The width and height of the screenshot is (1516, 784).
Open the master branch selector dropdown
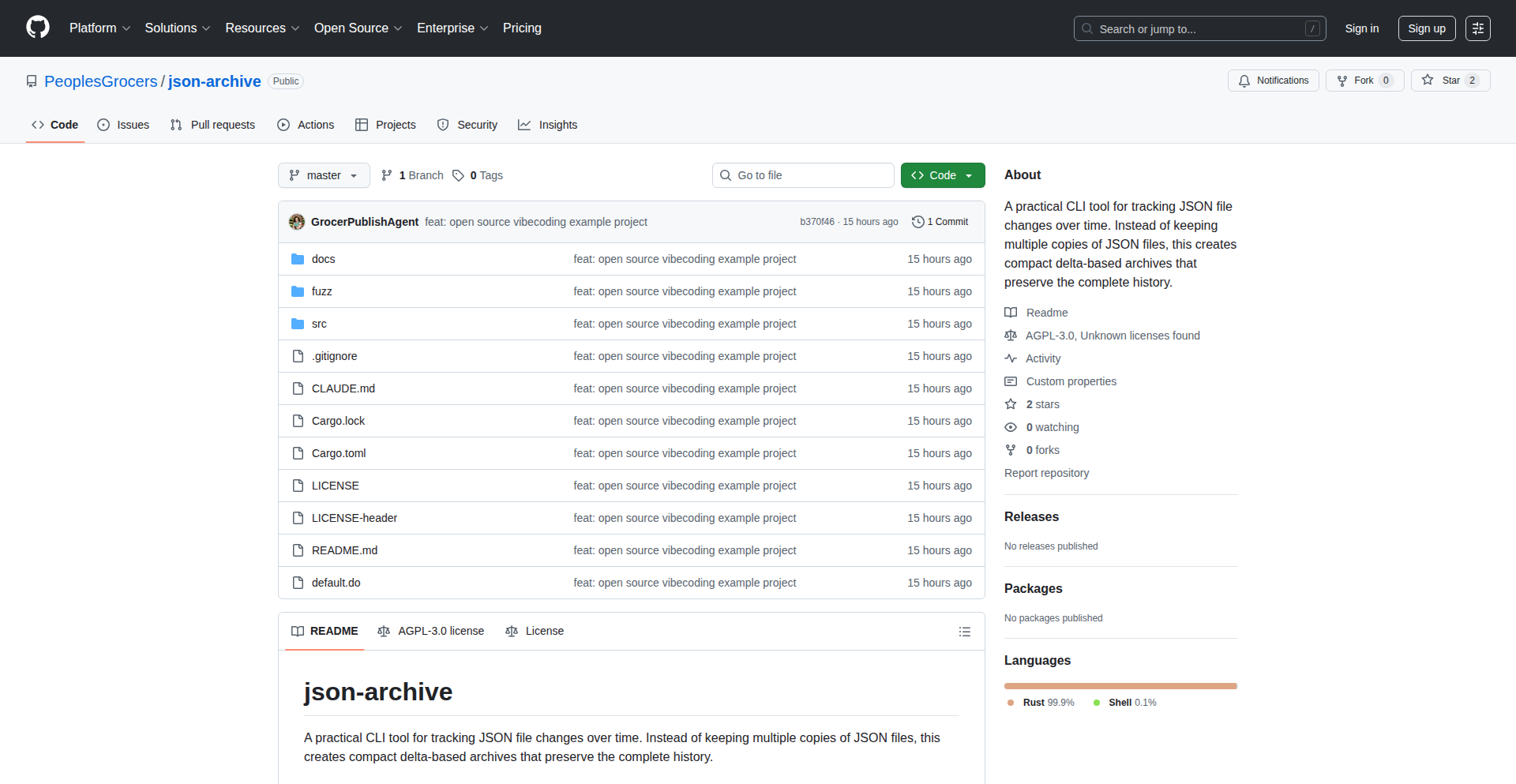click(324, 175)
